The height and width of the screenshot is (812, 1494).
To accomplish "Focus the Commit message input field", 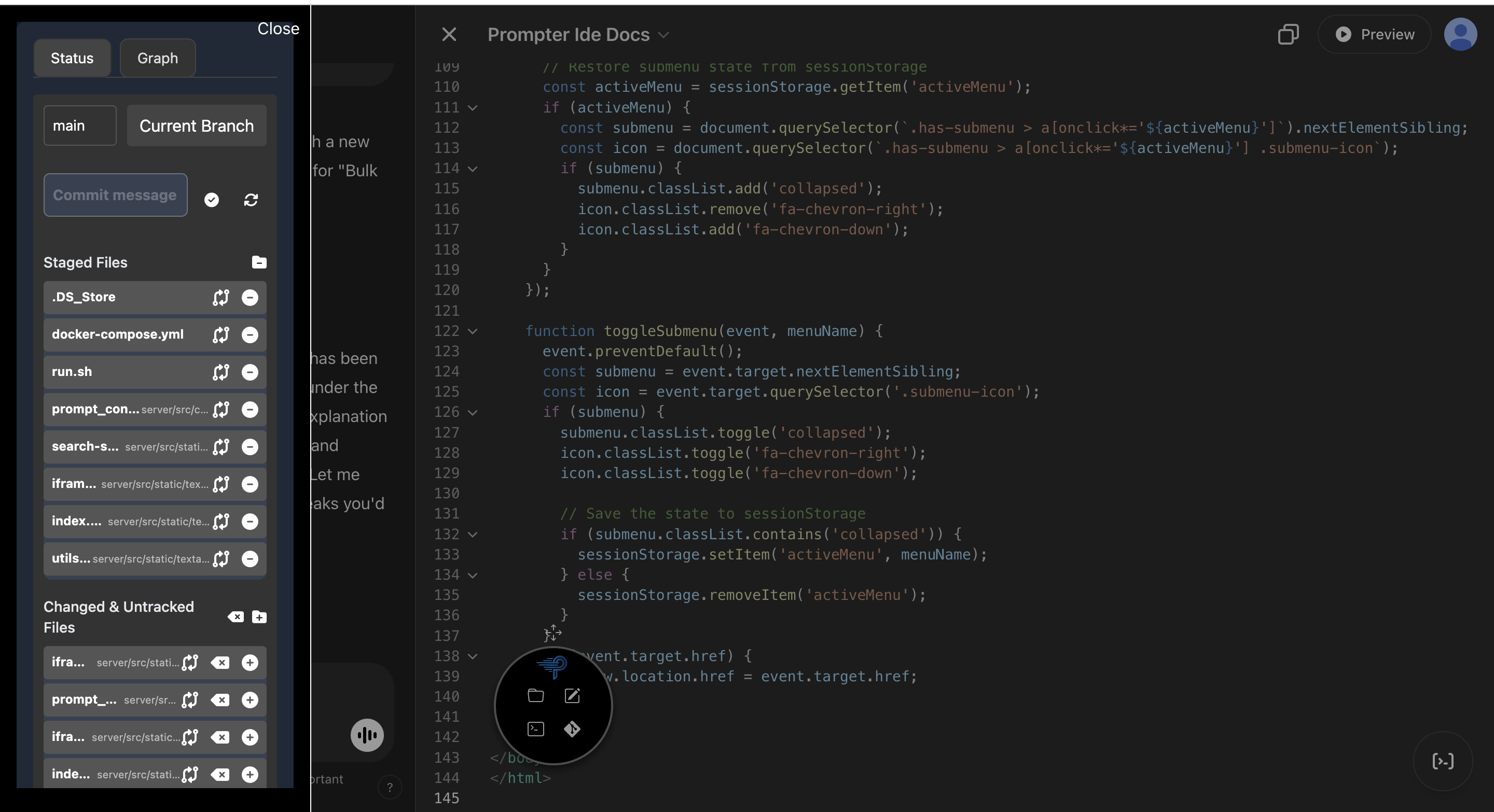I will click(115, 195).
